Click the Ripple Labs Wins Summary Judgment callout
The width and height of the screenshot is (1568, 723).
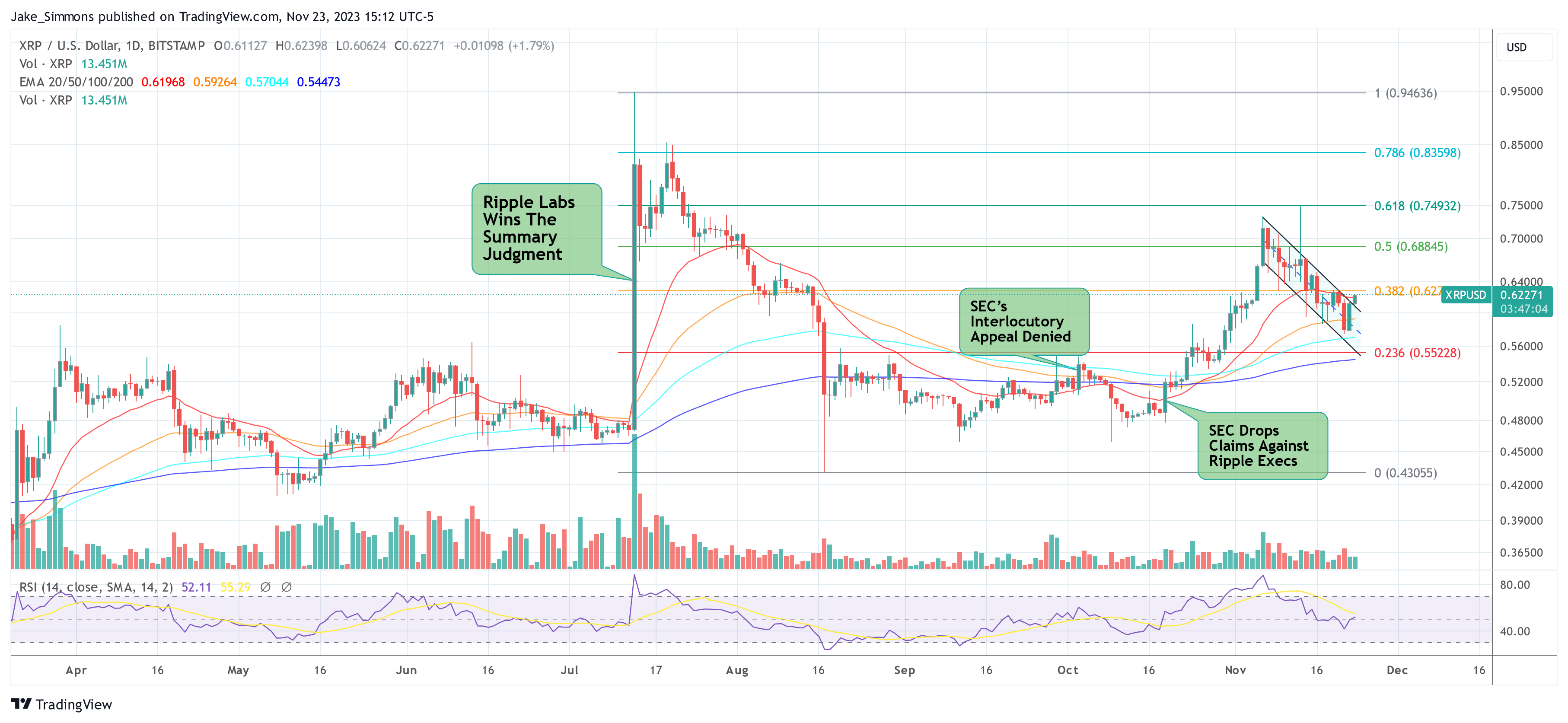click(x=537, y=228)
